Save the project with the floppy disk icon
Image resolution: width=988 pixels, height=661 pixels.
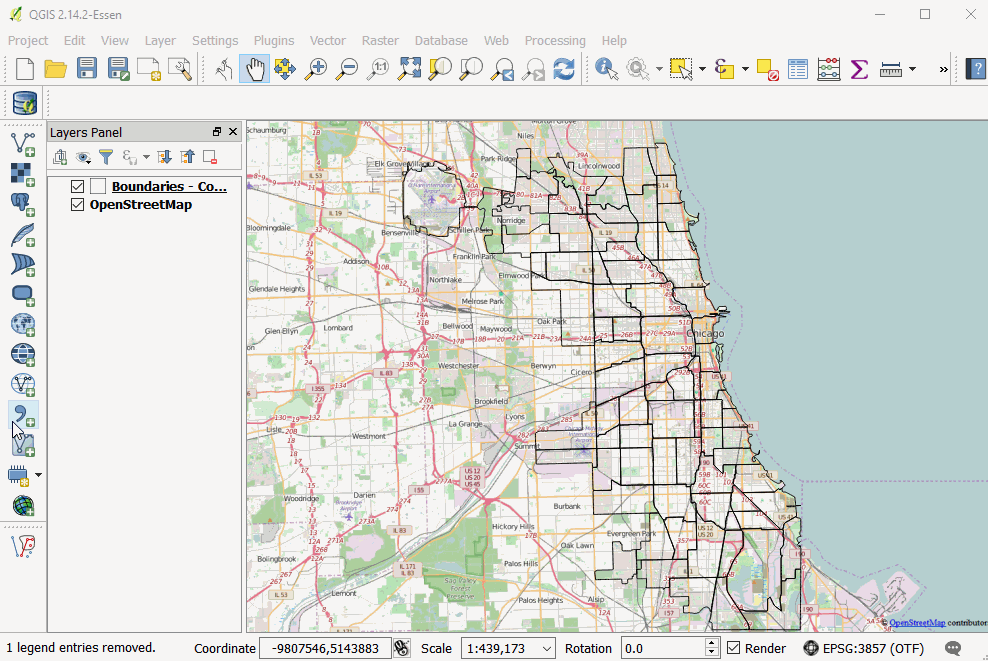[x=87, y=69]
